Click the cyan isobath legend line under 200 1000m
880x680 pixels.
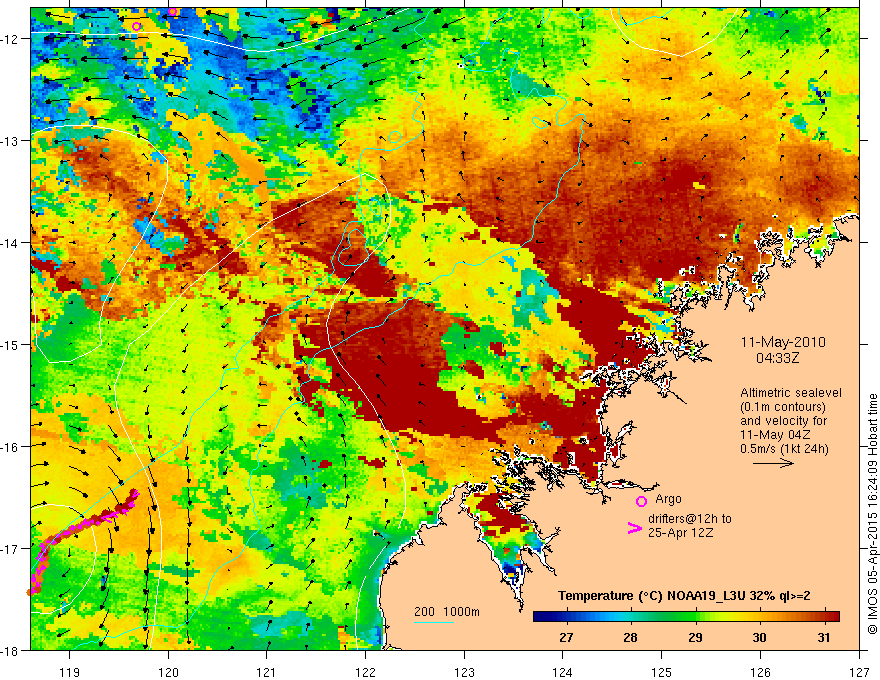click(434, 622)
